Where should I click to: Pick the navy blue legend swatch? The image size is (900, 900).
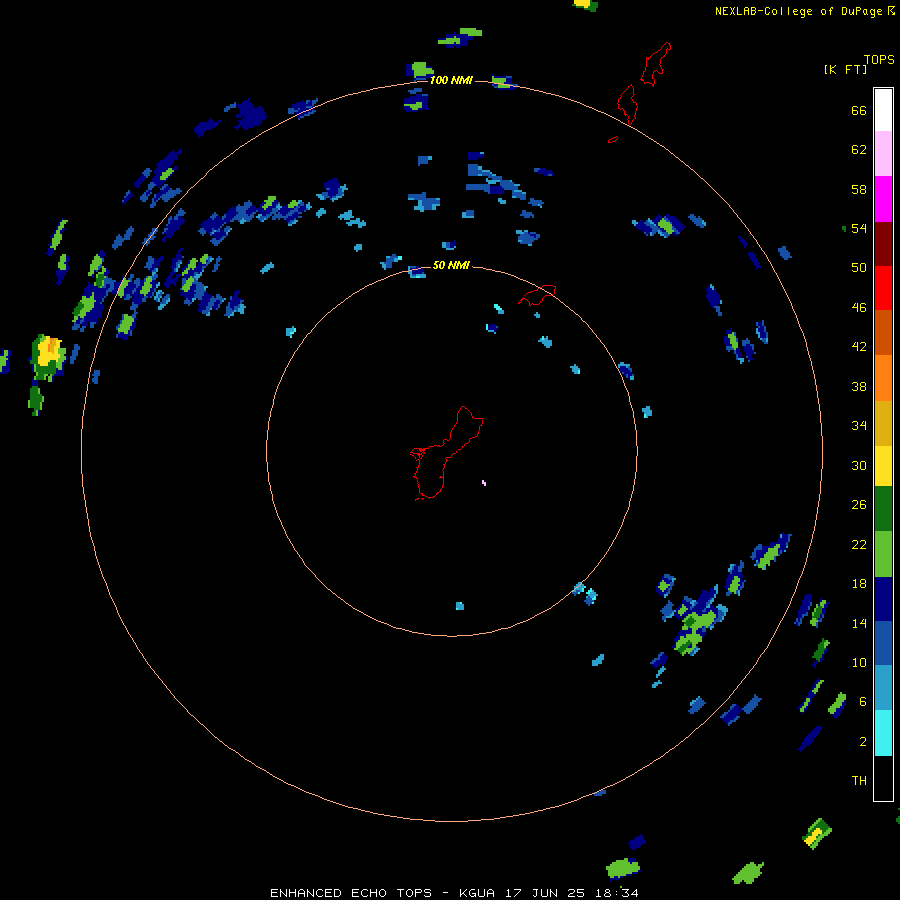click(883, 599)
